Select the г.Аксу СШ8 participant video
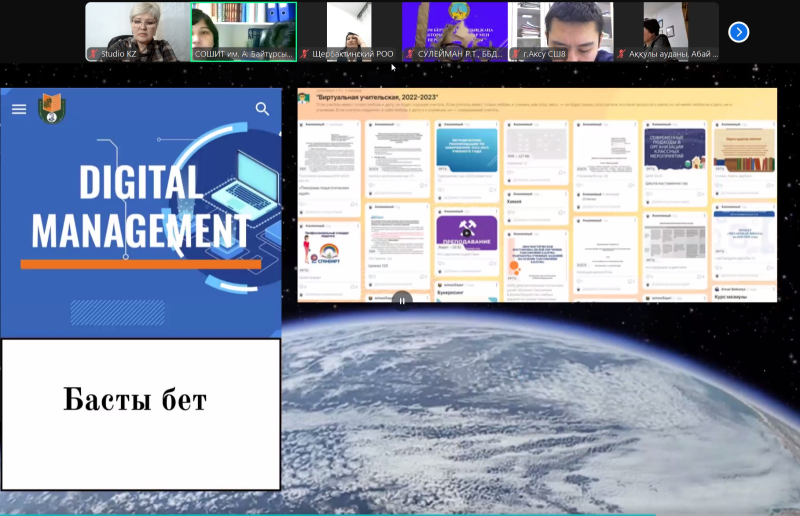This screenshot has width=800, height=516. click(x=561, y=26)
